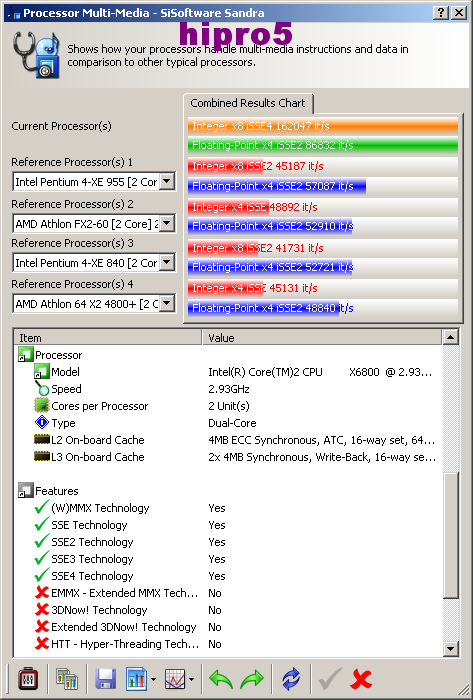Viewport: 473px width, 700px height.
Task: Click the bar chart options icon
Action: 137,679
